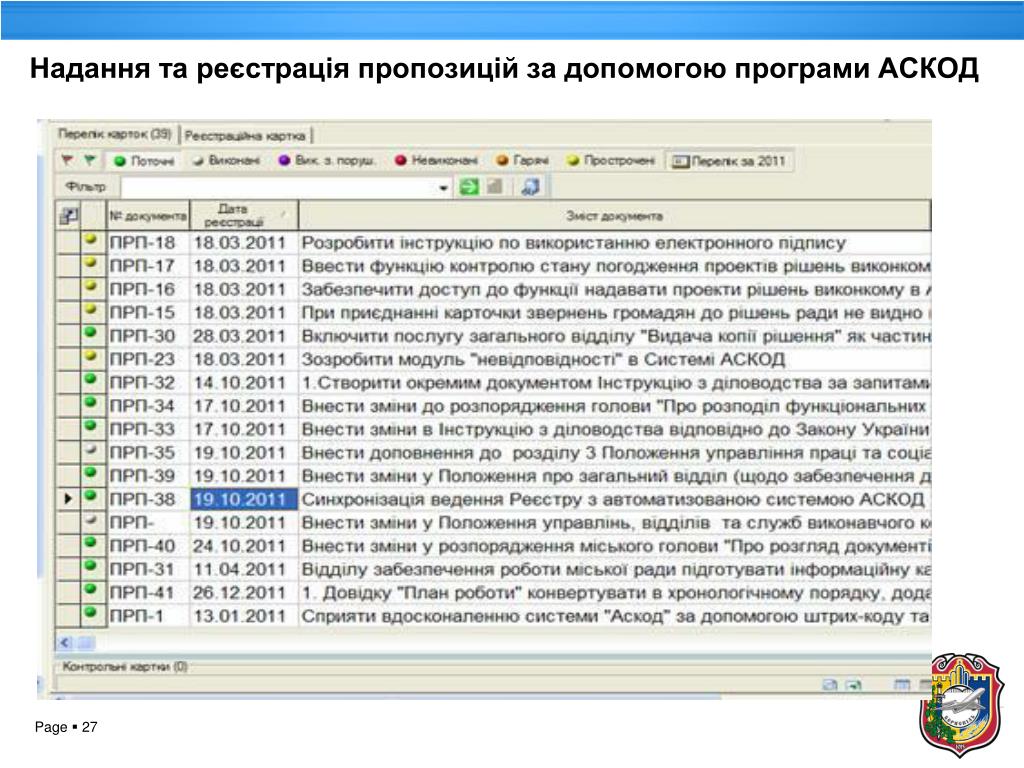This screenshot has width=1024, height=768.
Task: Apply filter with green arrow icon
Action: coord(469,187)
